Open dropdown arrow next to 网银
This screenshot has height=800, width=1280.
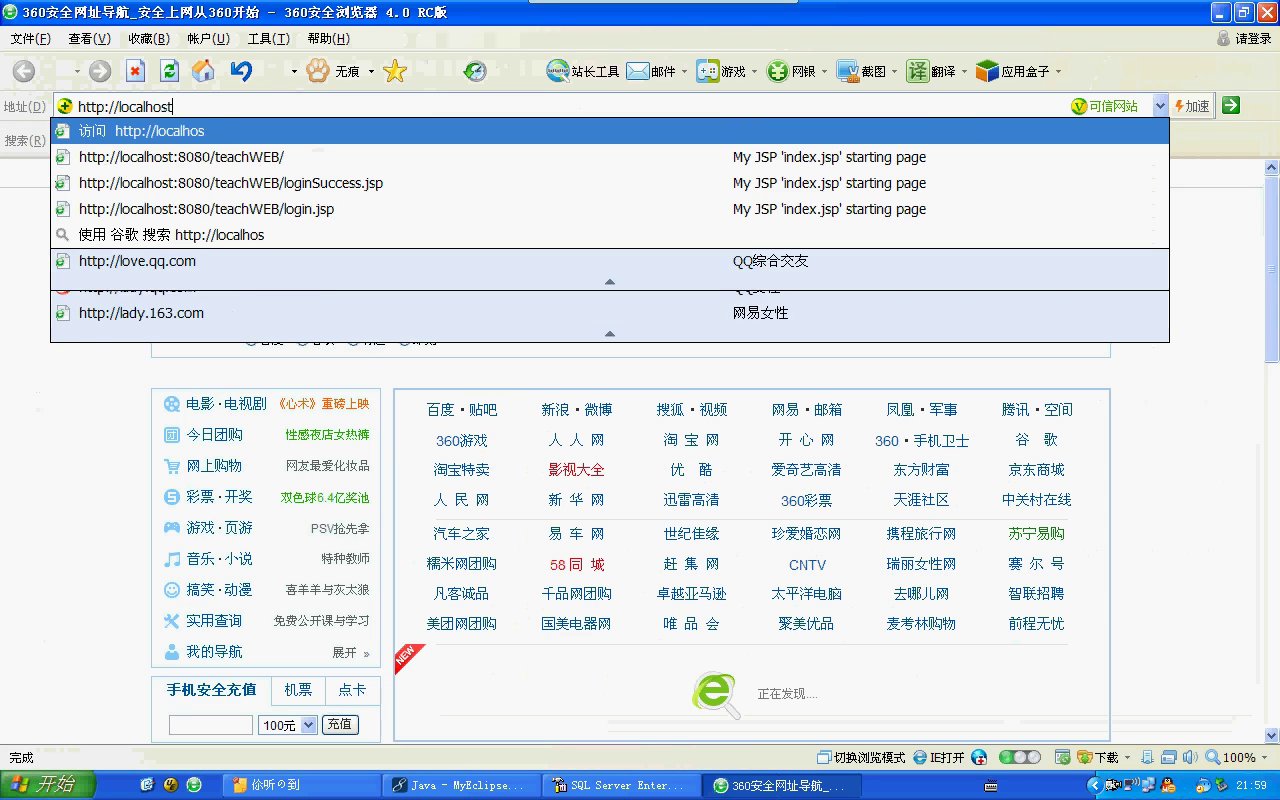pos(824,72)
